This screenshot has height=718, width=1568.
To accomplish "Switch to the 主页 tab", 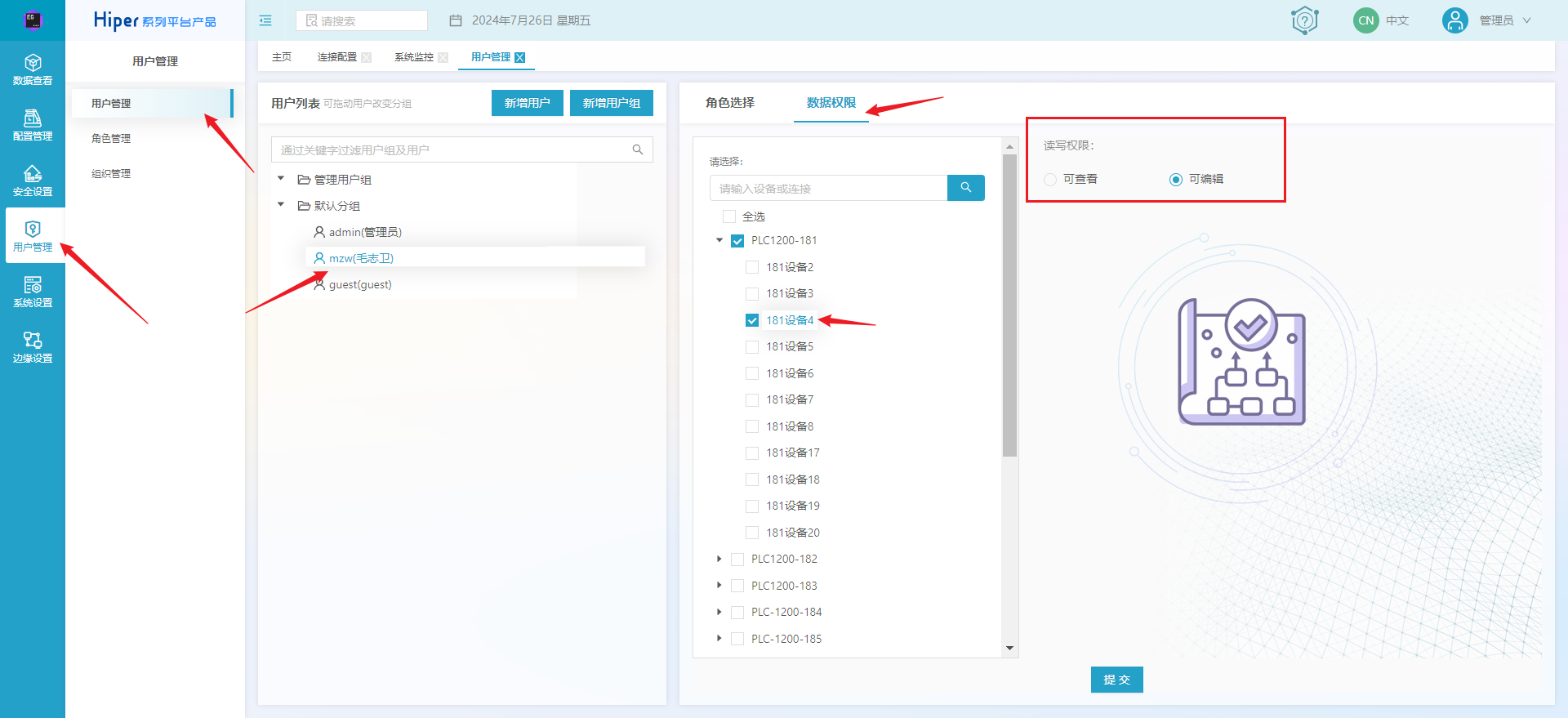I will tap(282, 57).
